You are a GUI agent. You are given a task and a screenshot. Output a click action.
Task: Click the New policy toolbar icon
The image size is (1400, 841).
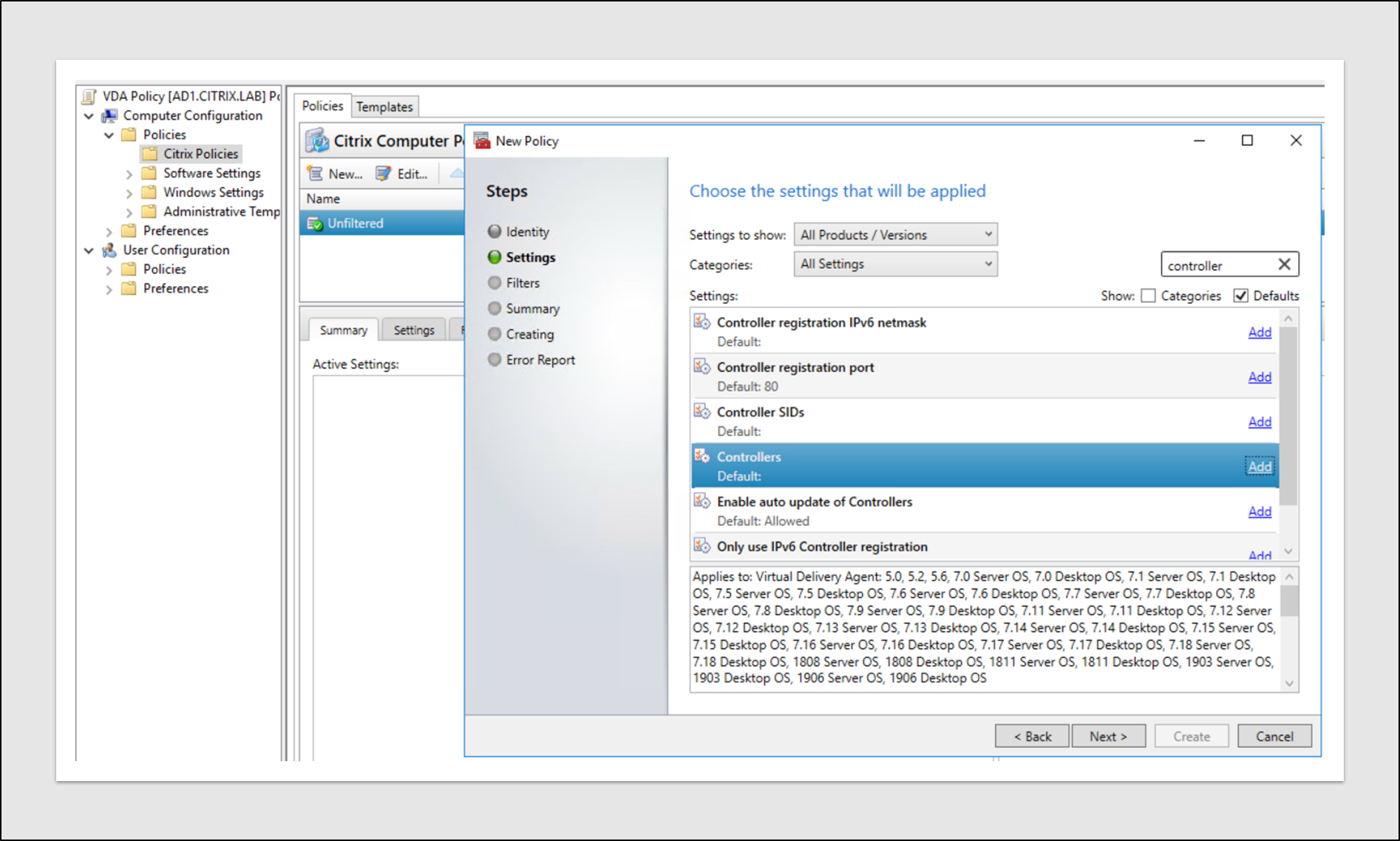point(316,174)
